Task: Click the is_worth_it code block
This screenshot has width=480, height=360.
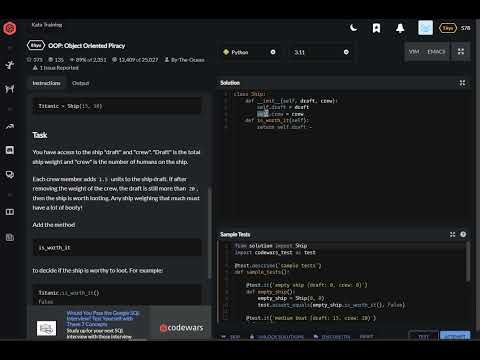Action: click(x=117, y=248)
